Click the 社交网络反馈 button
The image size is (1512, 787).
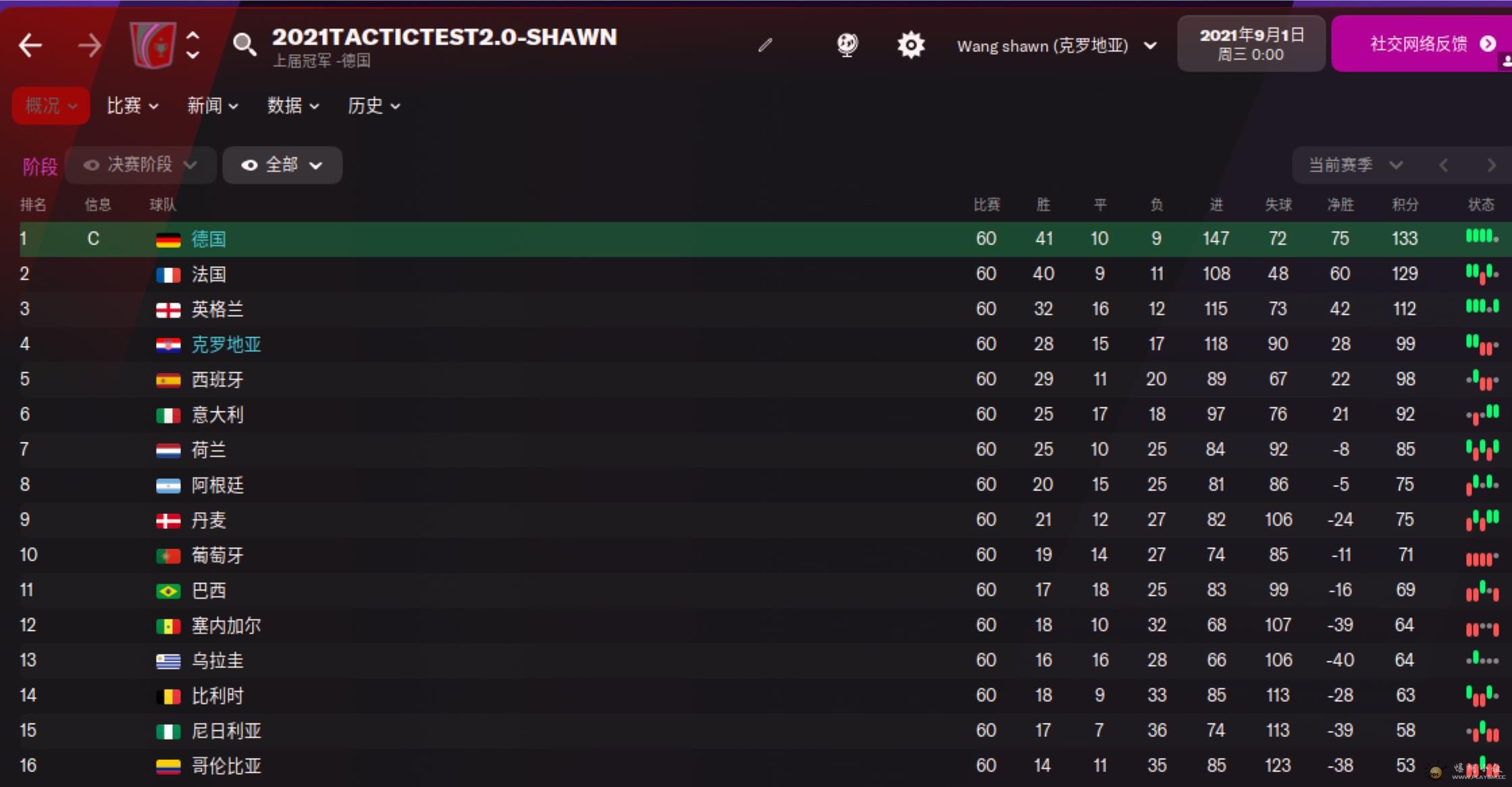(1421, 45)
